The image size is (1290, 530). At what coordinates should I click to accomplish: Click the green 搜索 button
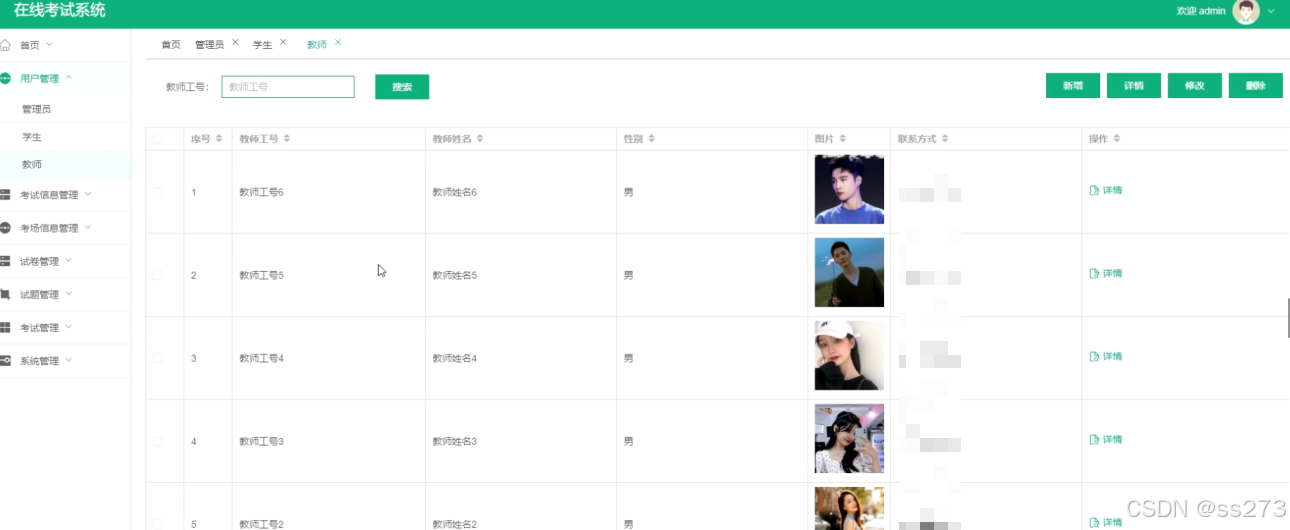402,87
